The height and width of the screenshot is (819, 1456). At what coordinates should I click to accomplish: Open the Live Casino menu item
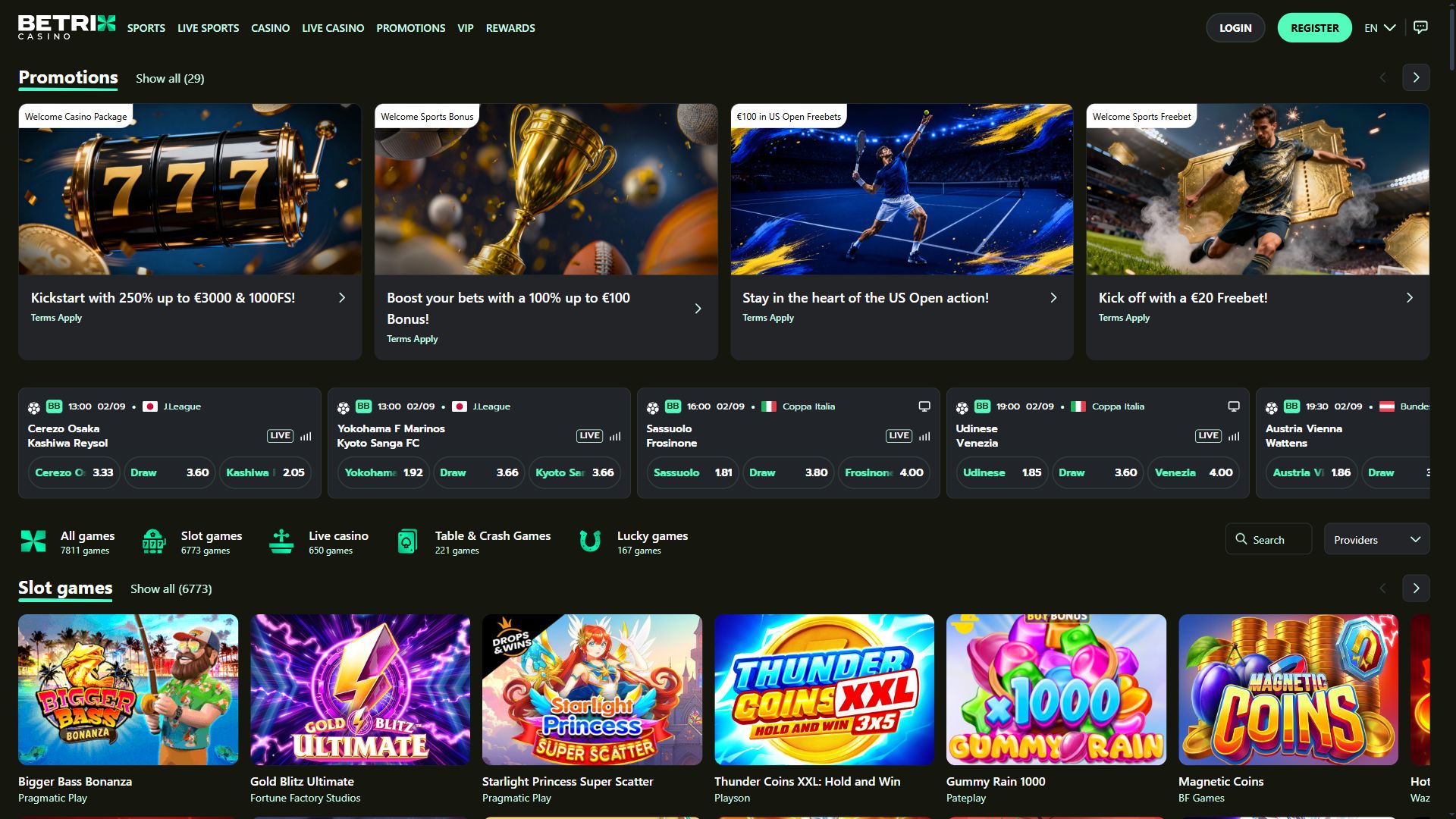click(333, 28)
